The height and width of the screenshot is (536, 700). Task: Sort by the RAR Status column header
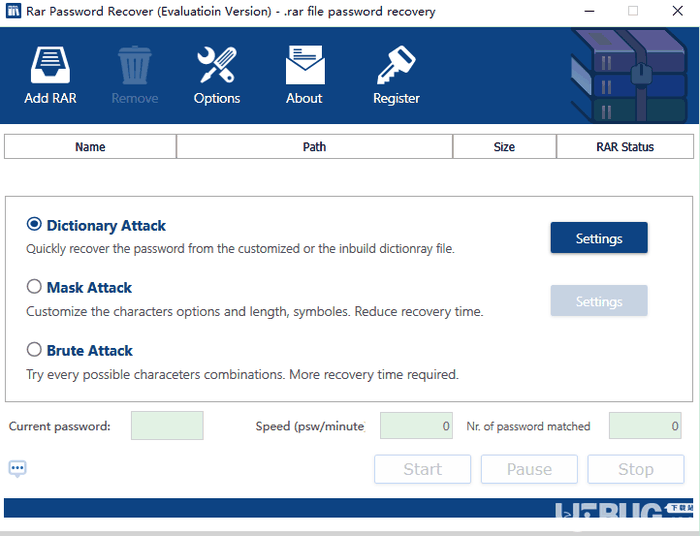point(625,147)
